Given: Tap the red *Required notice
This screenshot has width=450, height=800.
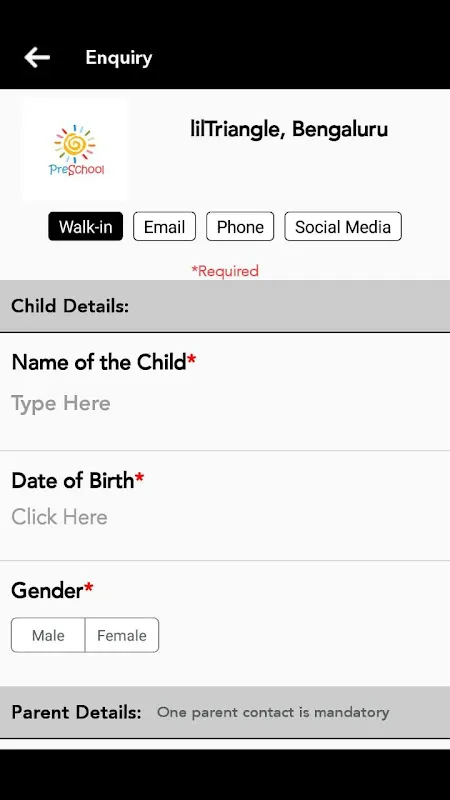Looking at the screenshot, I should point(225,271).
